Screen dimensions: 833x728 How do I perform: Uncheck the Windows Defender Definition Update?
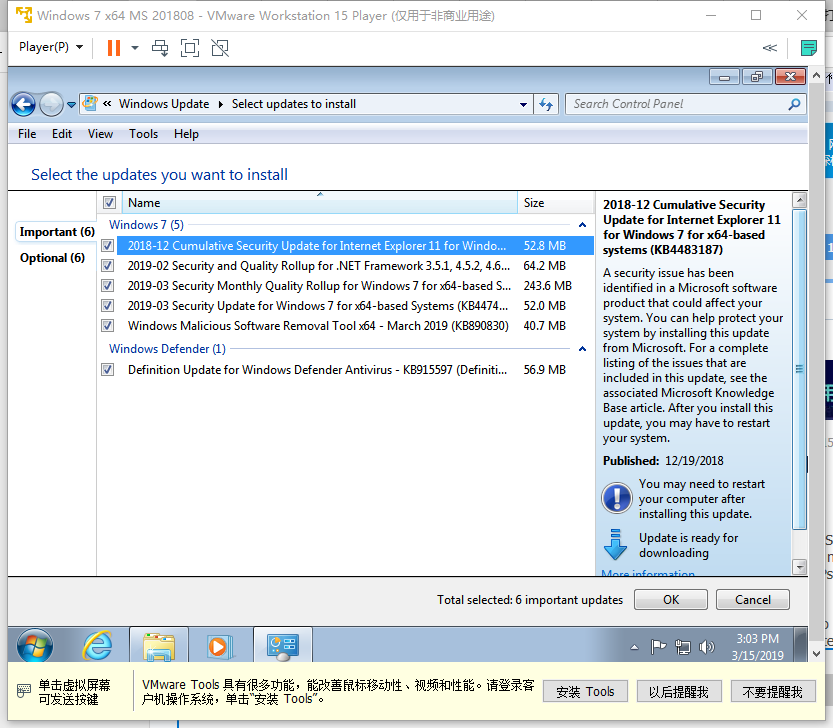[108, 369]
